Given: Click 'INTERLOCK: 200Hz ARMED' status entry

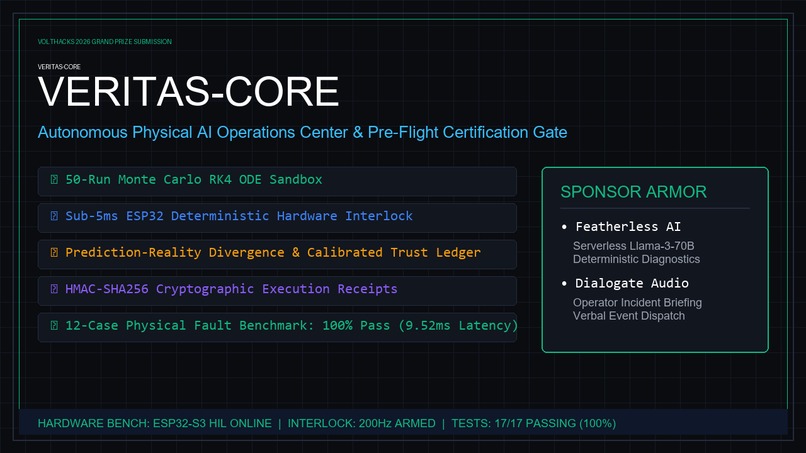Looking at the screenshot, I should pos(361,424).
